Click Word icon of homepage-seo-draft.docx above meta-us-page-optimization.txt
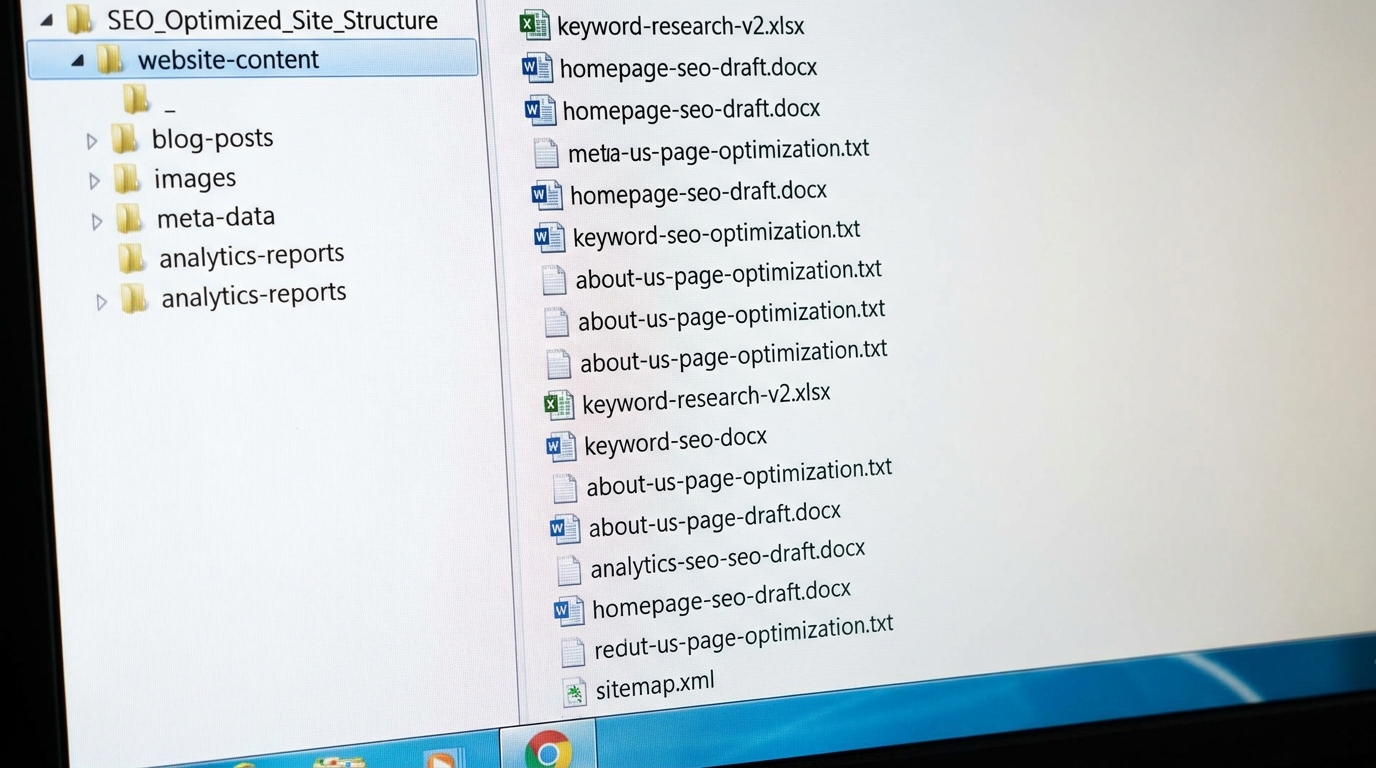Screen dimensions: 1376x768 [540, 110]
